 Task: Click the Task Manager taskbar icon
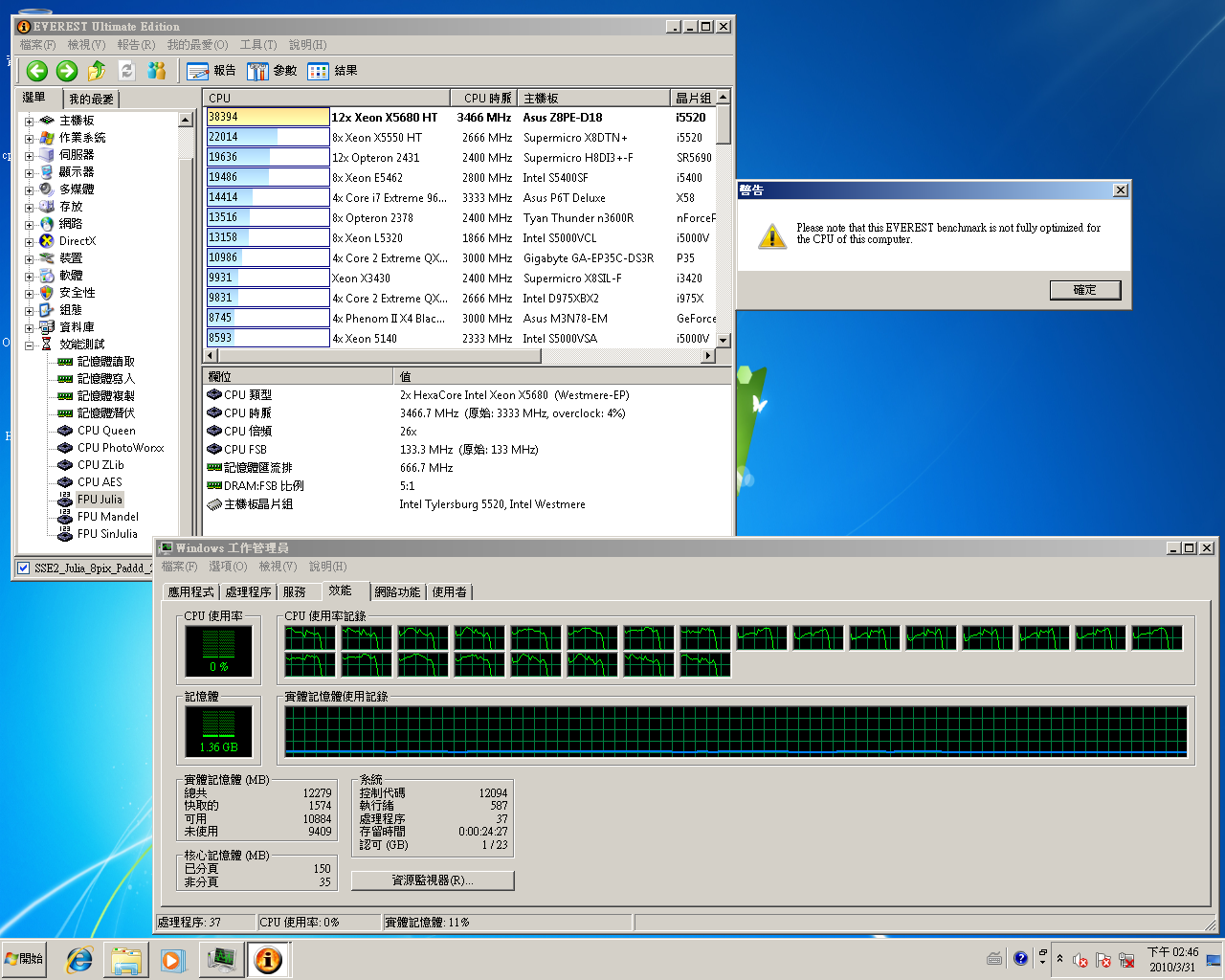tap(222, 959)
